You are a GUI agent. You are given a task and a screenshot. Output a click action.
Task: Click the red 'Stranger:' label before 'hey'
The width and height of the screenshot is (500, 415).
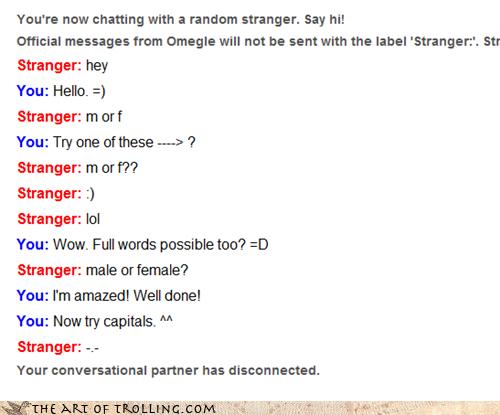[49, 65]
